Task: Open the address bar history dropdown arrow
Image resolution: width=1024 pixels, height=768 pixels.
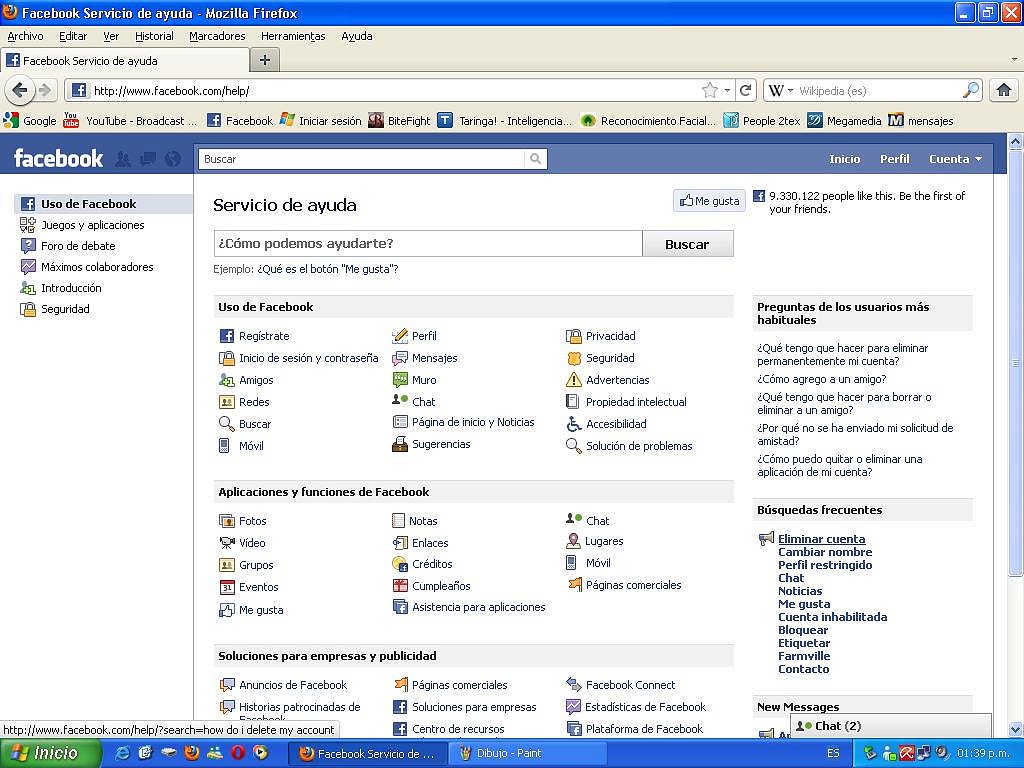Action: [727, 90]
